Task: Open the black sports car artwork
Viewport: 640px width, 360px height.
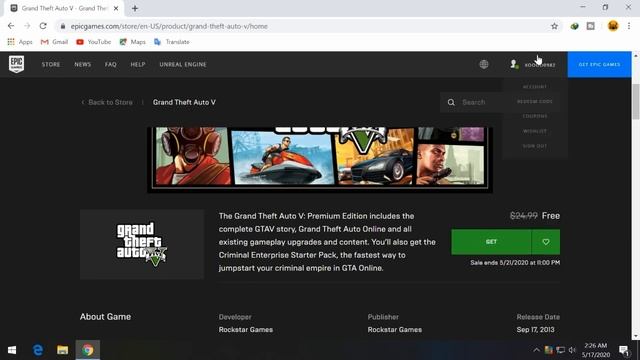Action: tap(374, 157)
